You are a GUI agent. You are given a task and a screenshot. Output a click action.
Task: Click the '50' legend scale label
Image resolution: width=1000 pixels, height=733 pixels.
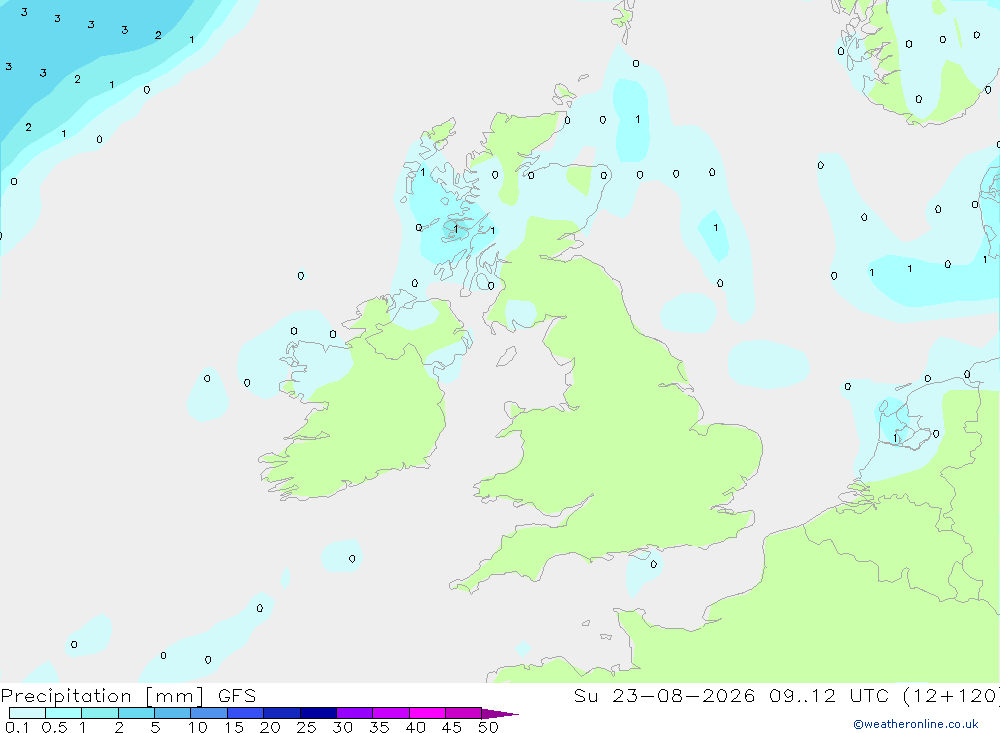pyautogui.click(x=488, y=727)
